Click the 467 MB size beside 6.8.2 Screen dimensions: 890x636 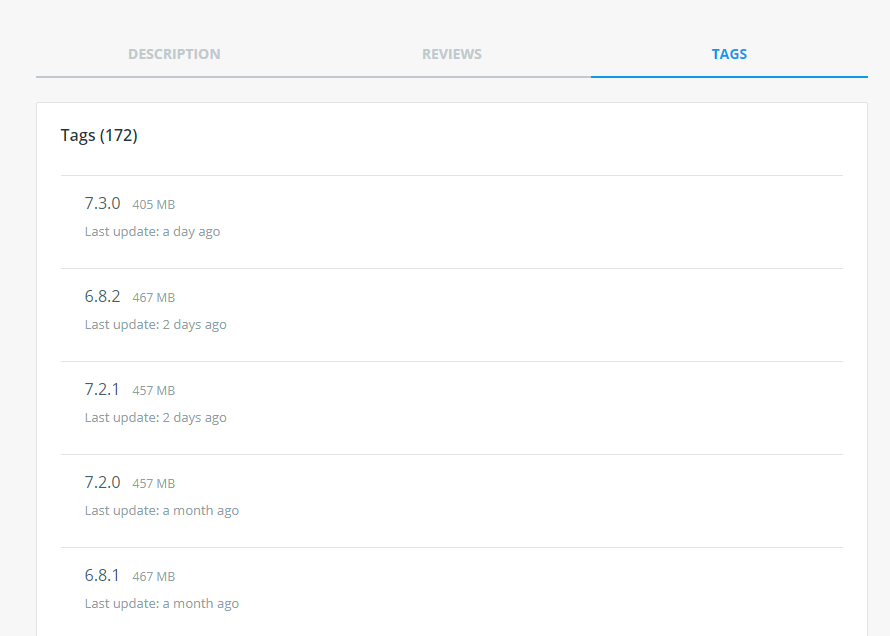(153, 298)
